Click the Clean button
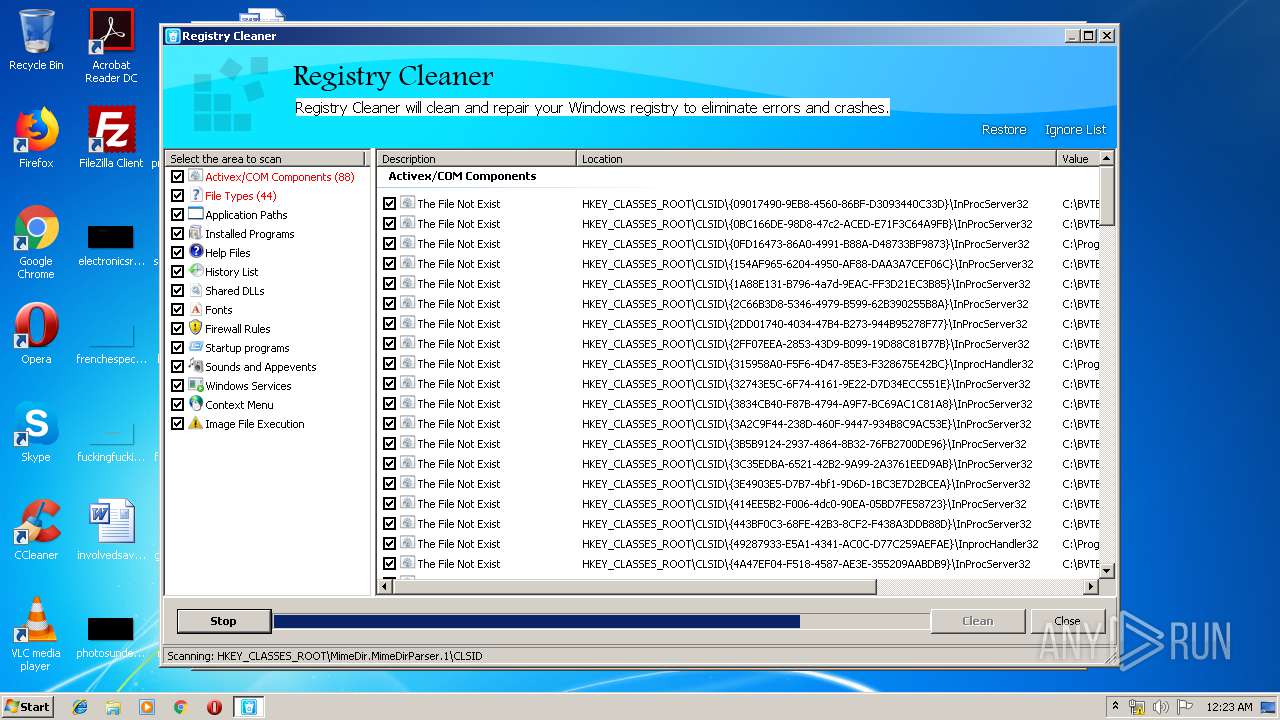The width and height of the screenshot is (1280, 720). pos(977,621)
